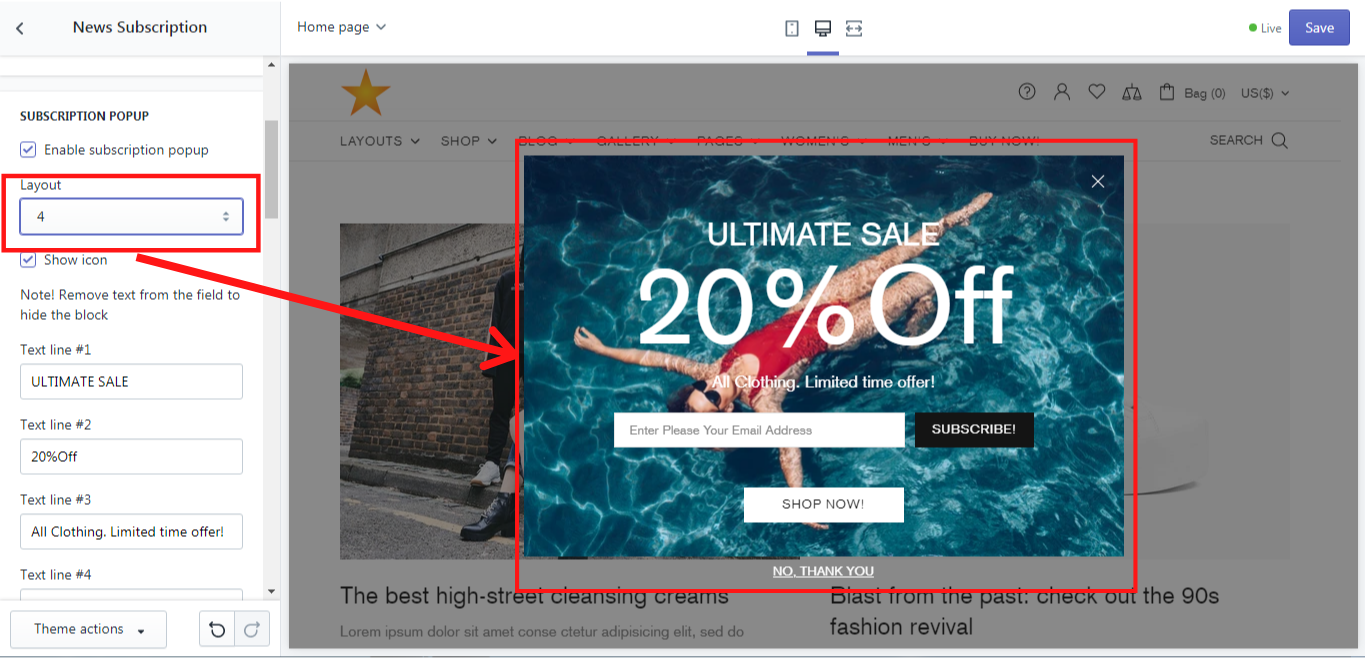
Task: Open the LAYOUTS menu in store navigation
Action: click(380, 141)
